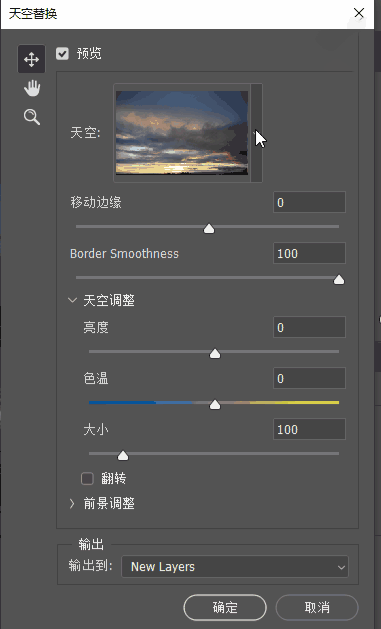Collapse the 天空调整 section
Image resolution: width=381 pixels, height=629 pixels.
(73, 300)
